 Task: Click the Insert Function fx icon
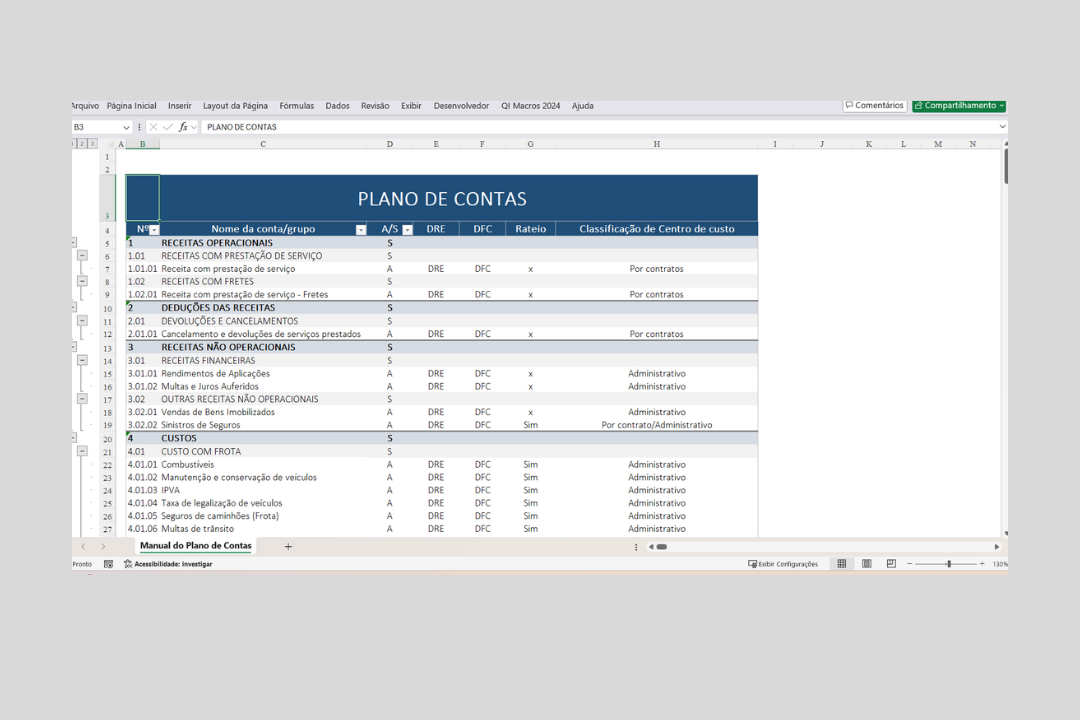pyautogui.click(x=183, y=127)
